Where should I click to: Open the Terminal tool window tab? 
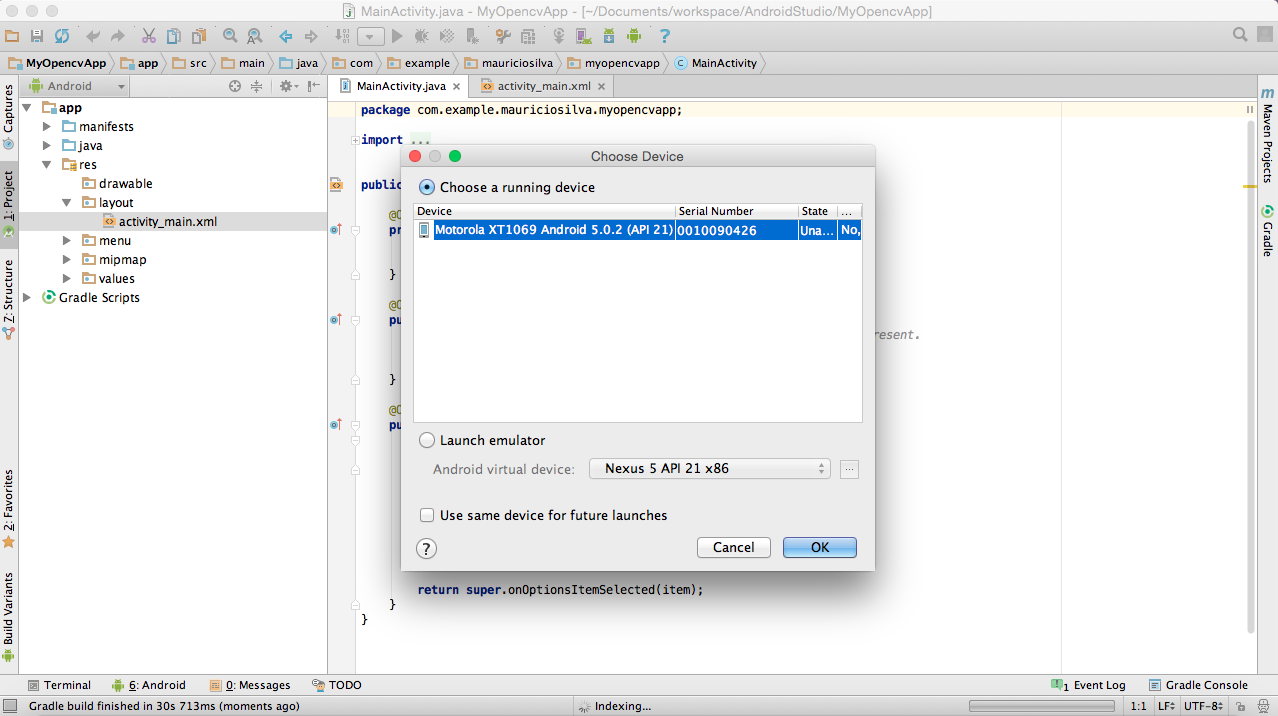(59, 685)
